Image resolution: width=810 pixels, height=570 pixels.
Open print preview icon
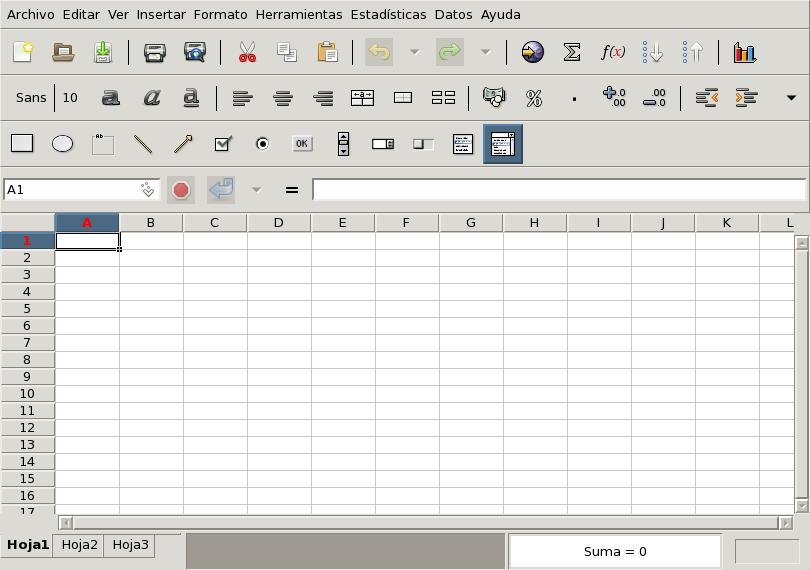(195, 52)
